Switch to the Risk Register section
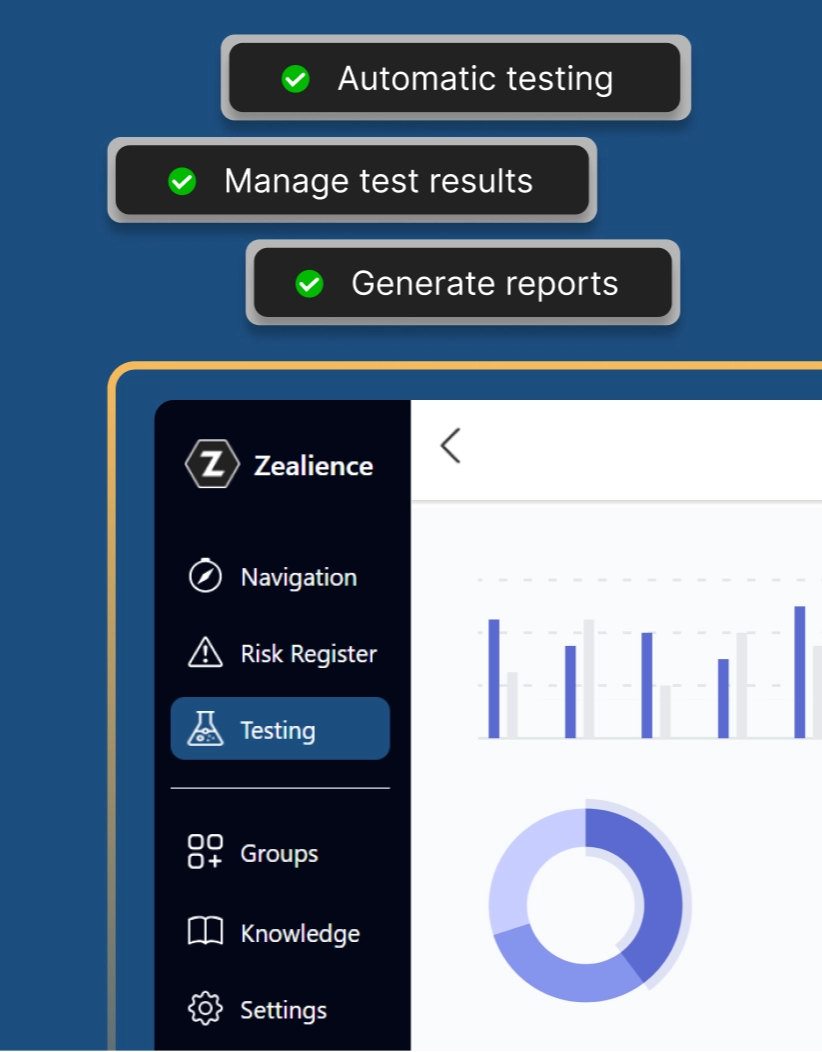The width and height of the screenshot is (822, 1052). [308, 653]
